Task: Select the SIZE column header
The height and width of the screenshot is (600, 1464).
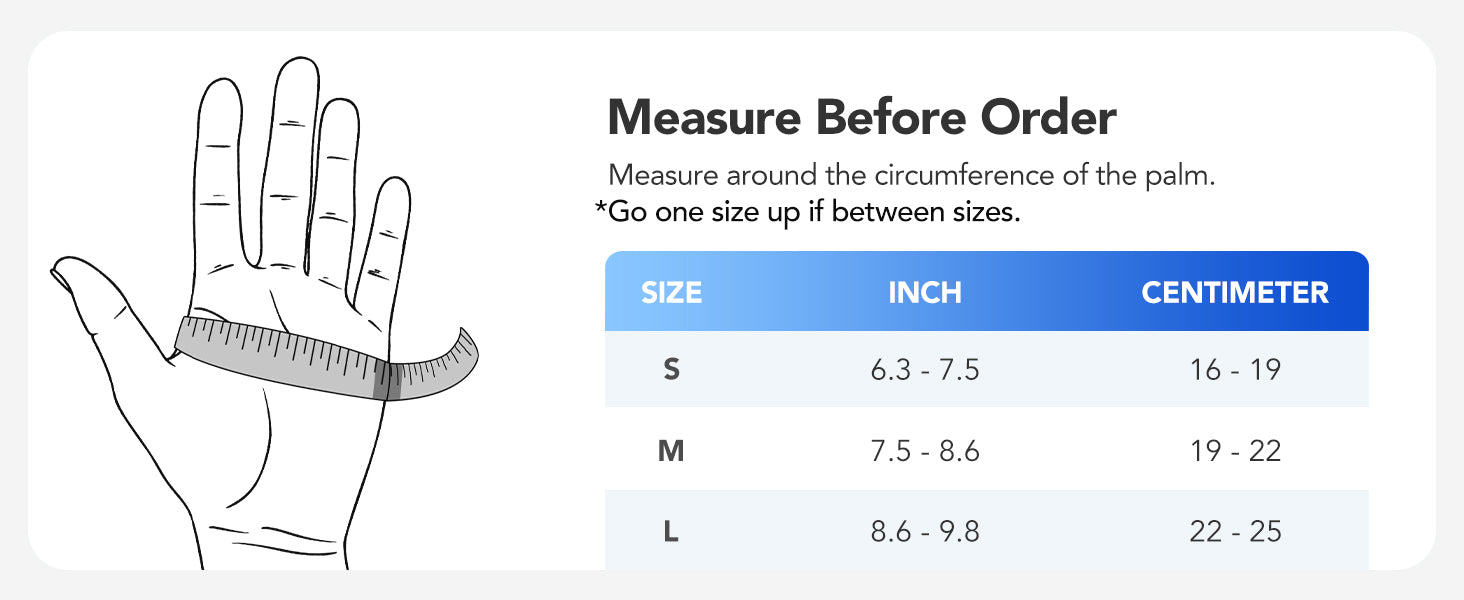Action: (x=672, y=292)
